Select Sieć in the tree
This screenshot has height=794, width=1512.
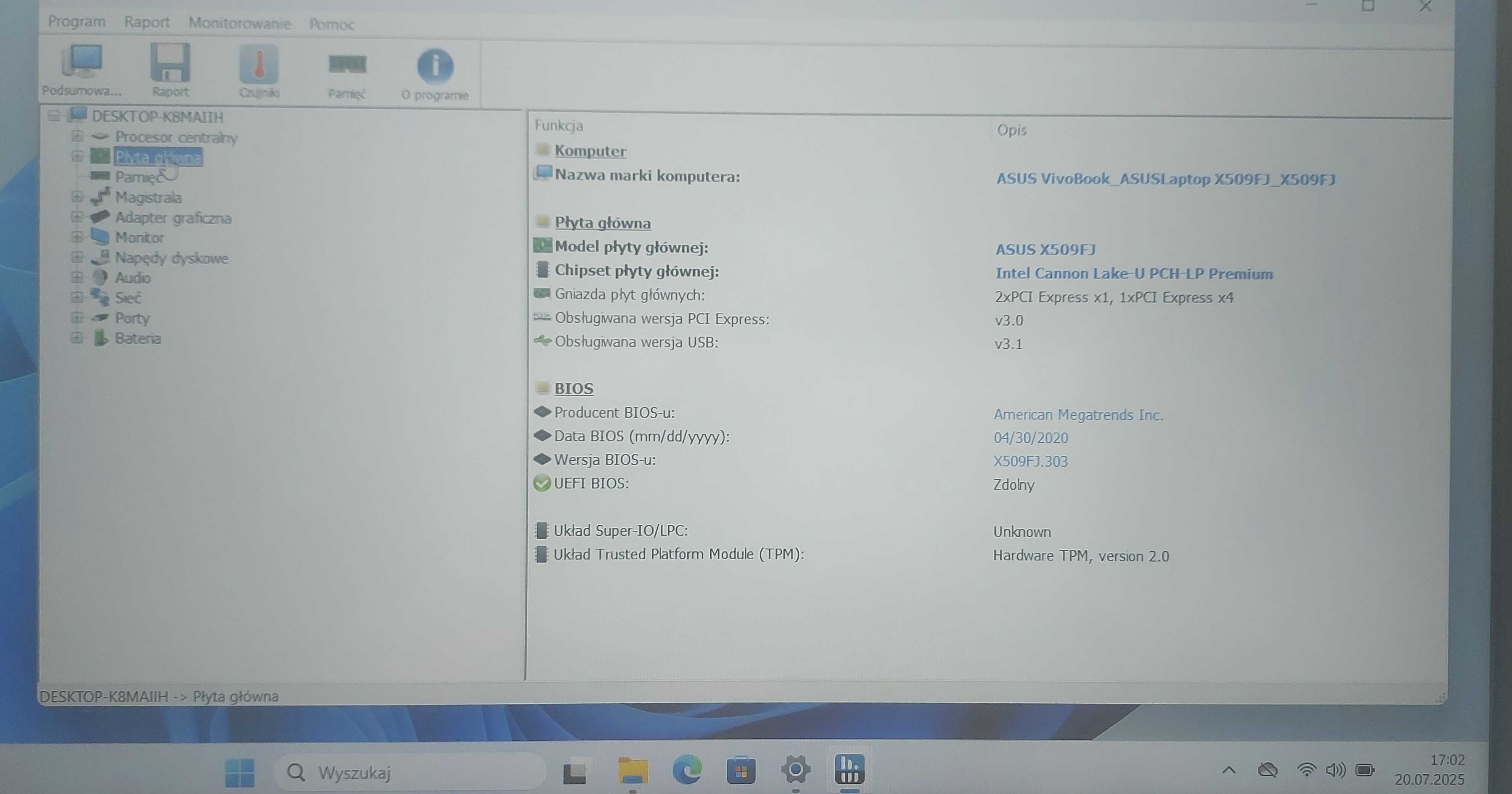coord(128,298)
